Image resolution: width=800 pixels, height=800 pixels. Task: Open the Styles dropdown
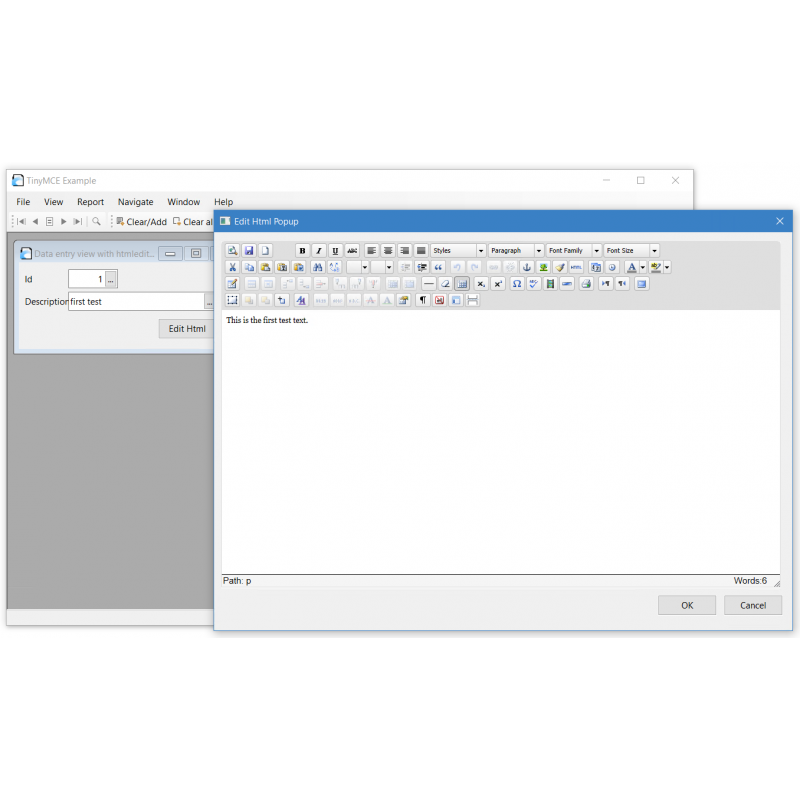click(x=456, y=250)
